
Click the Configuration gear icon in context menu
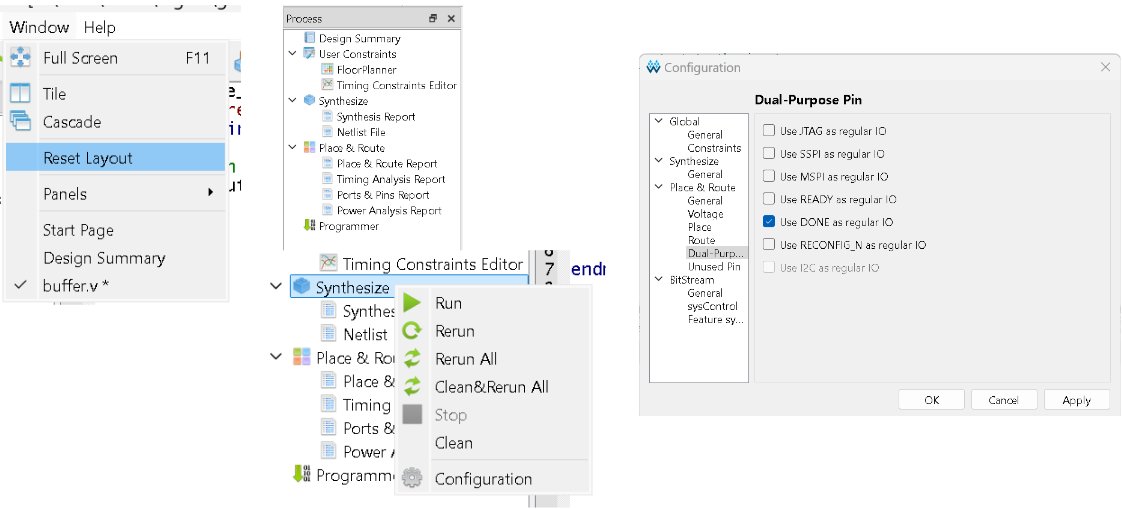click(x=411, y=478)
